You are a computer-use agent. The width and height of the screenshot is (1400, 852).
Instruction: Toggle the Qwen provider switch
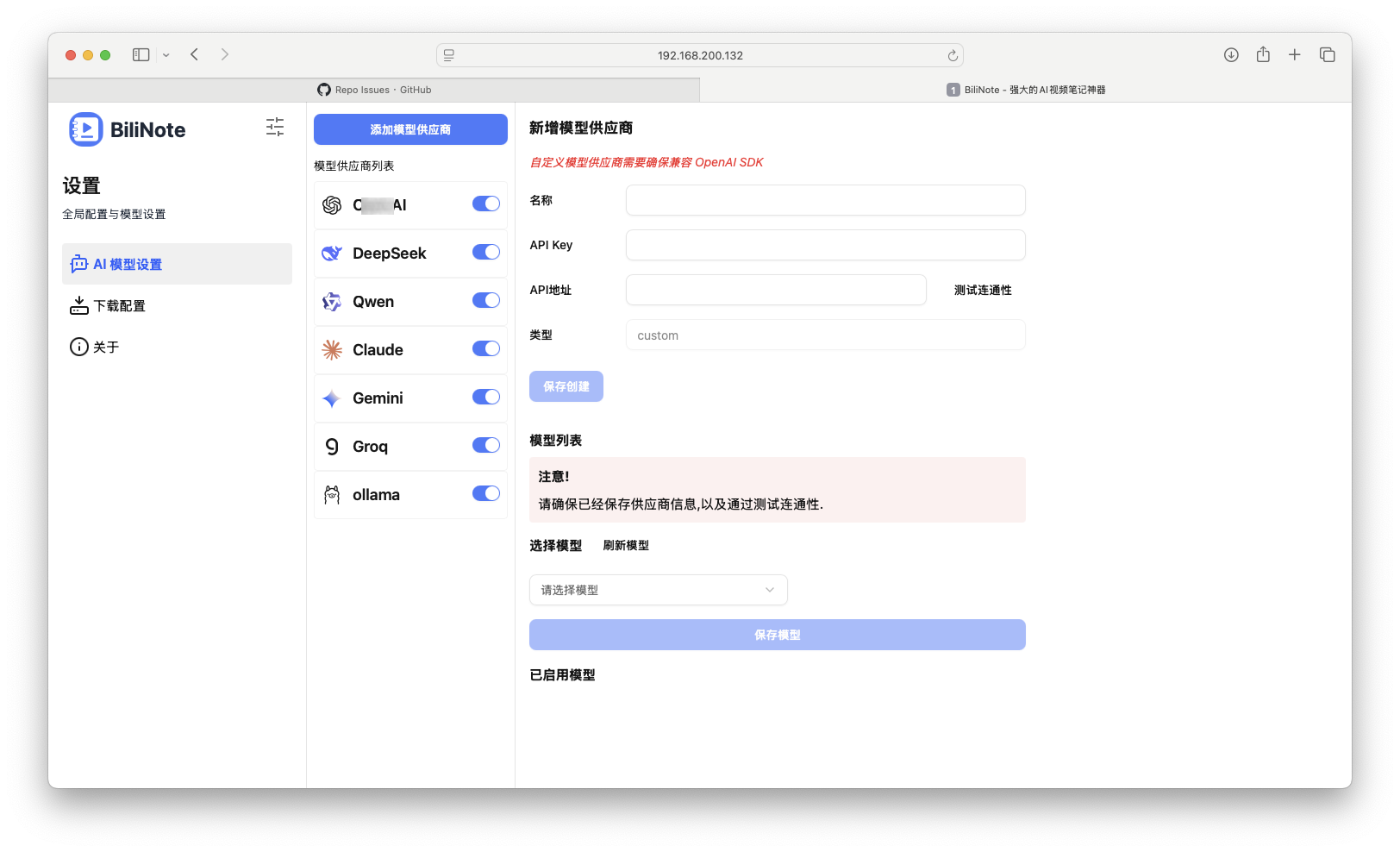point(486,300)
